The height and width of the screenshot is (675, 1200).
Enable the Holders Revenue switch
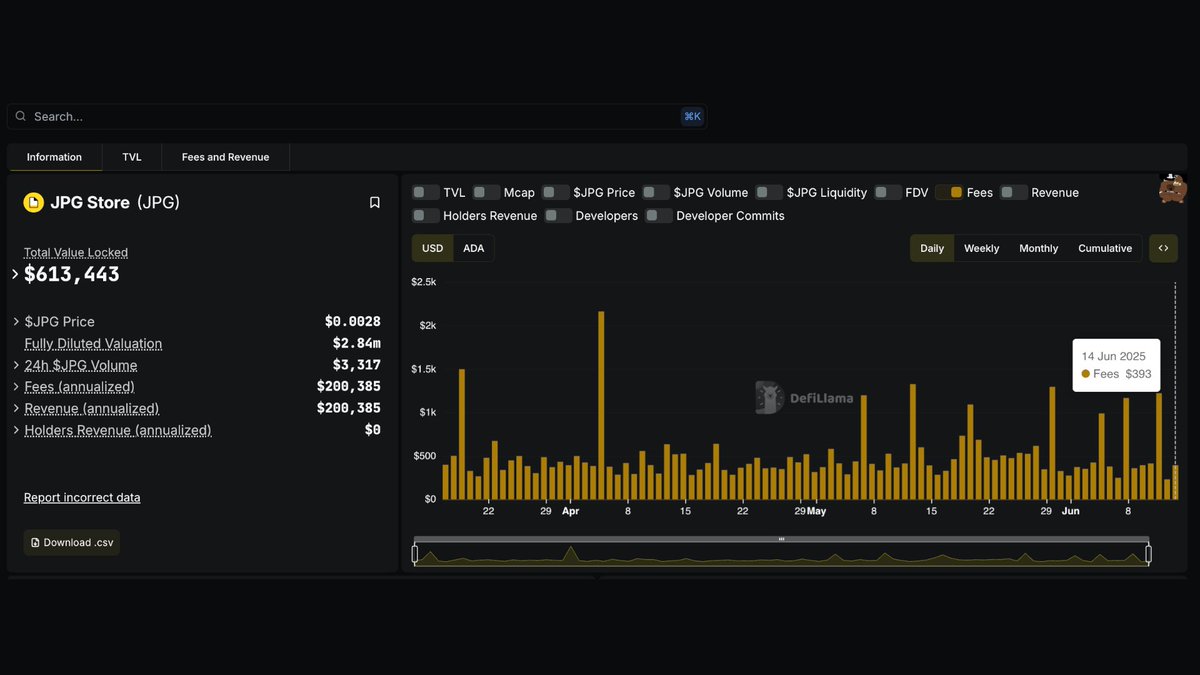pos(426,215)
